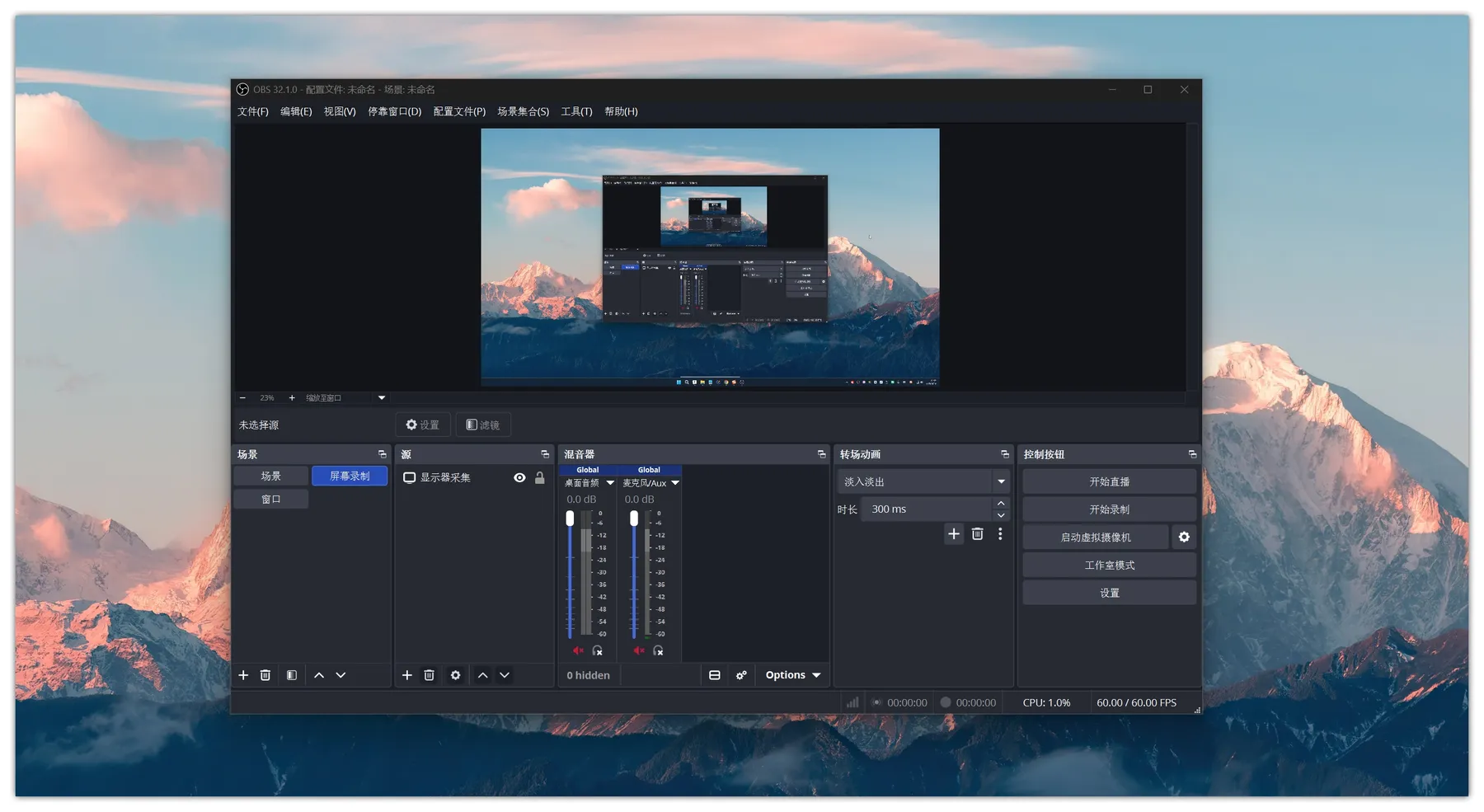Screen dimensions: 1484x812
Task: Click the trash icon in the Sources panel
Action: [429, 675]
